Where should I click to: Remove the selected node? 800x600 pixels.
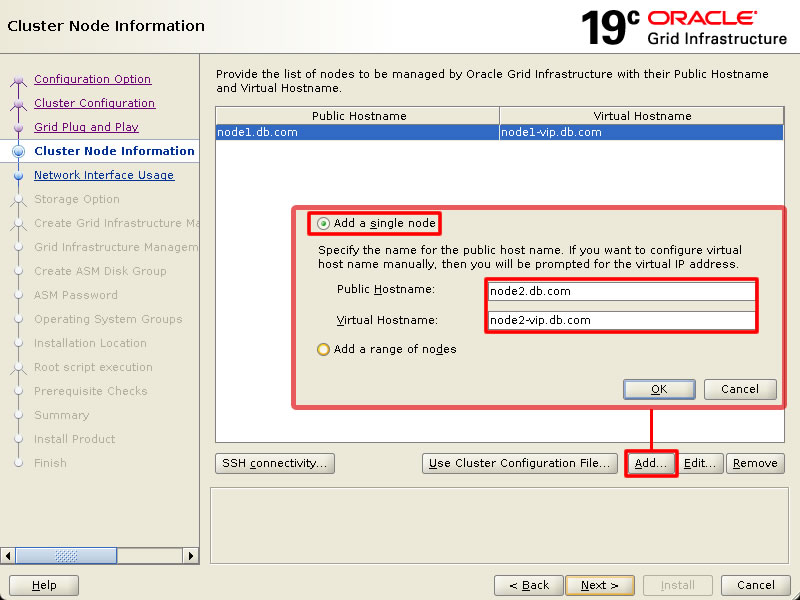coord(755,463)
